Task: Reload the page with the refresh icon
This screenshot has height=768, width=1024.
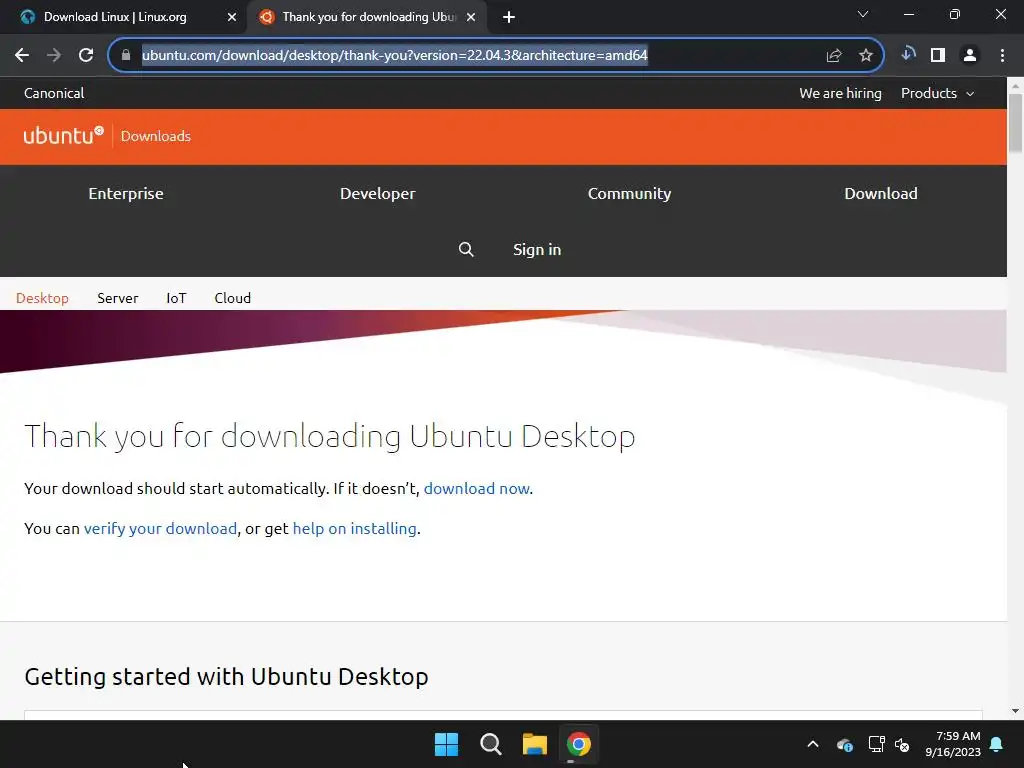Action: 86,56
